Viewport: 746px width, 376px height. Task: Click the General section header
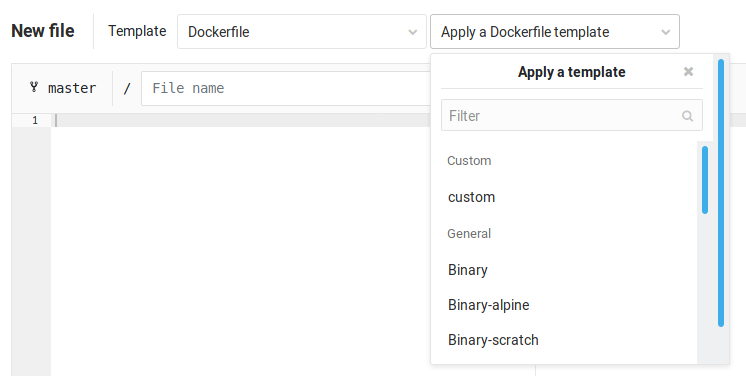pyautogui.click(x=469, y=234)
